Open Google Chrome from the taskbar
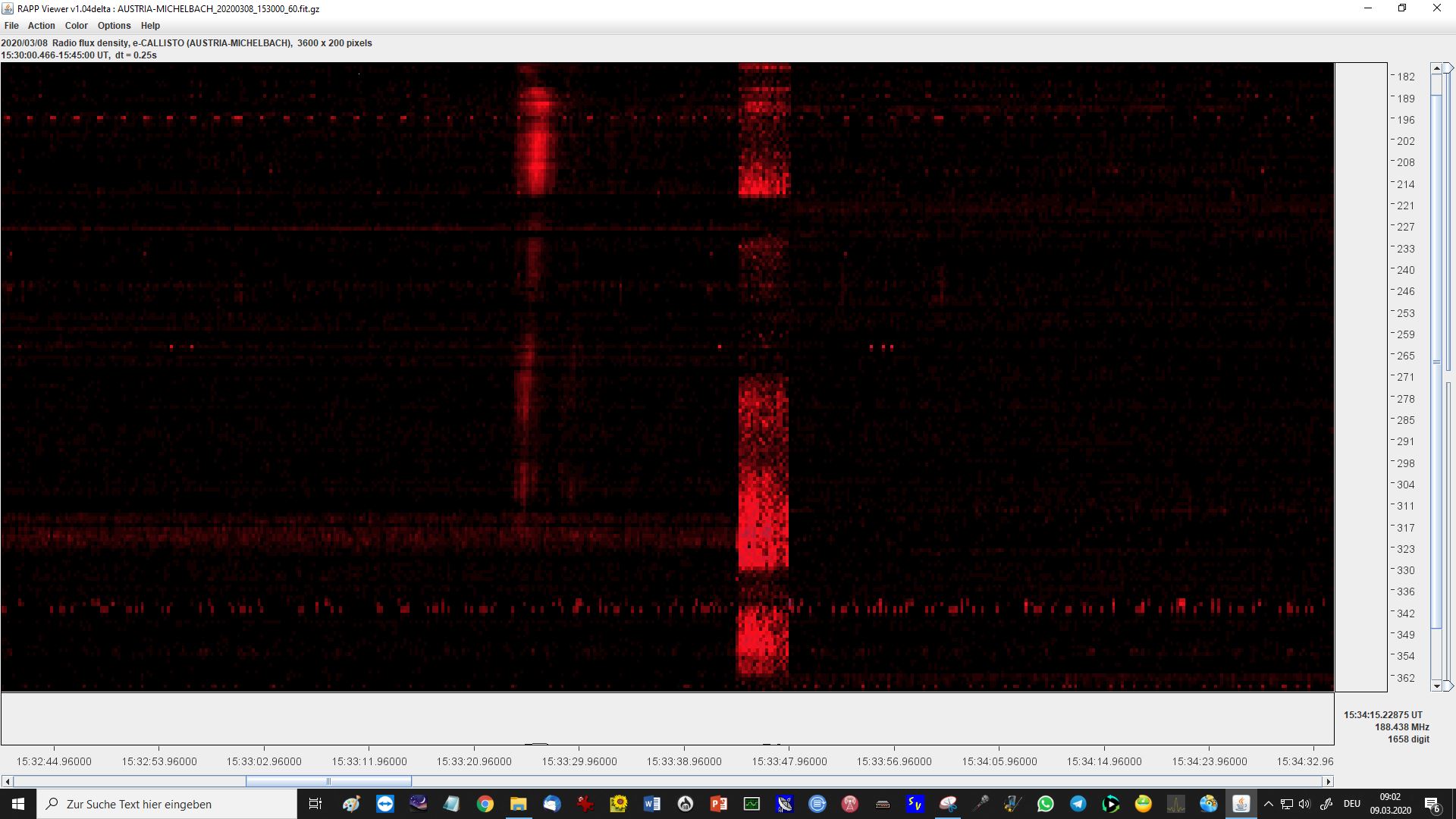 tap(485, 804)
